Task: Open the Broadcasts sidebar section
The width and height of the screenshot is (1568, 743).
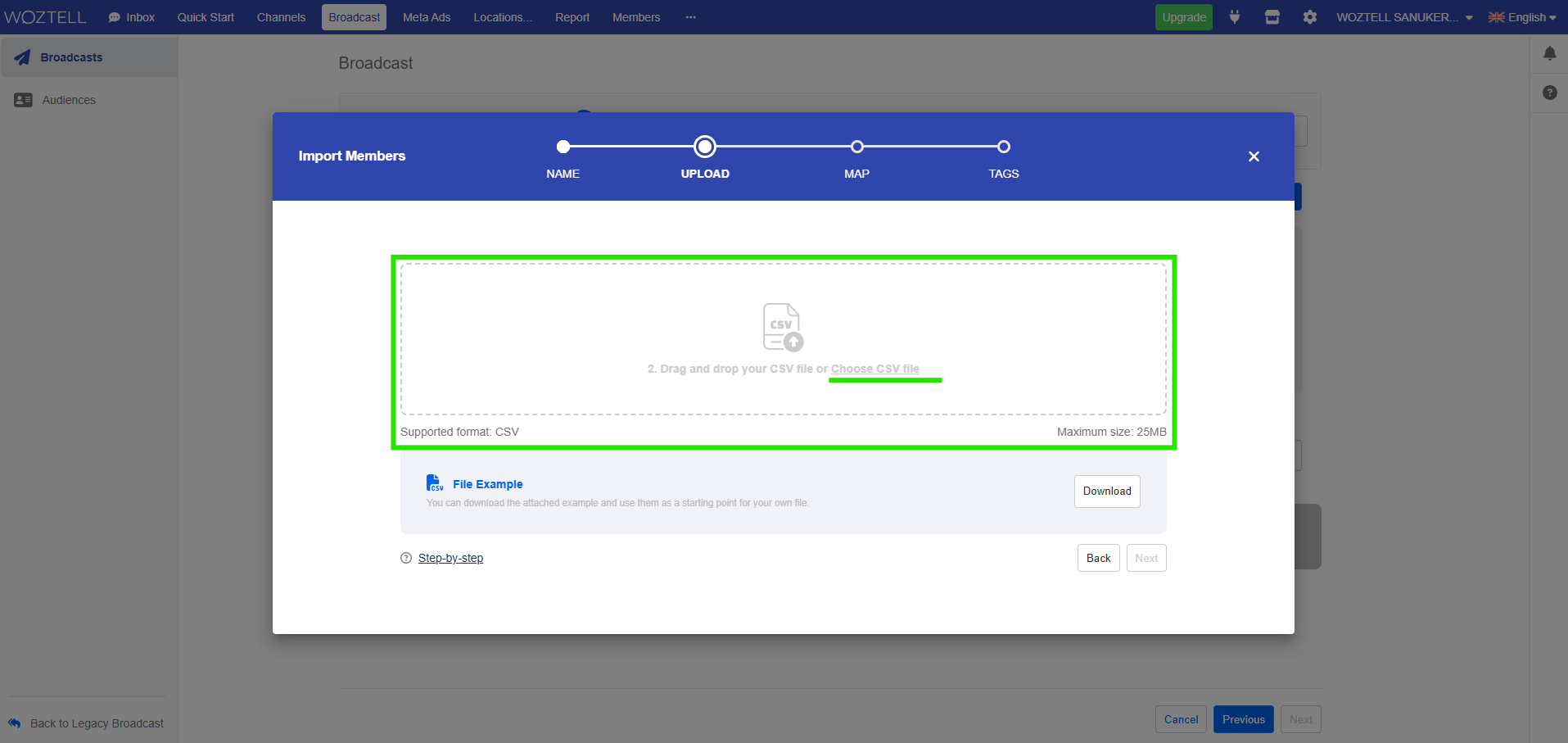Action: point(72,57)
